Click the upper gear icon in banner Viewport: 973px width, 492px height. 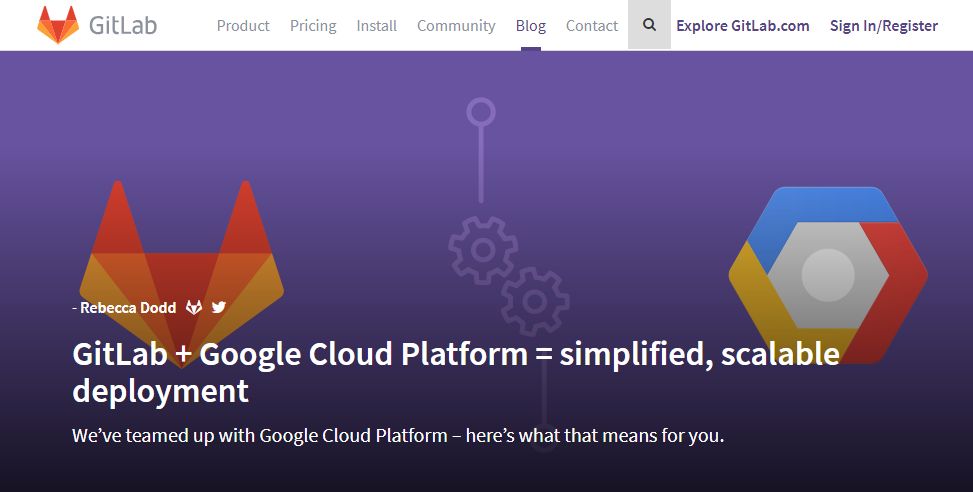(483, 250)
